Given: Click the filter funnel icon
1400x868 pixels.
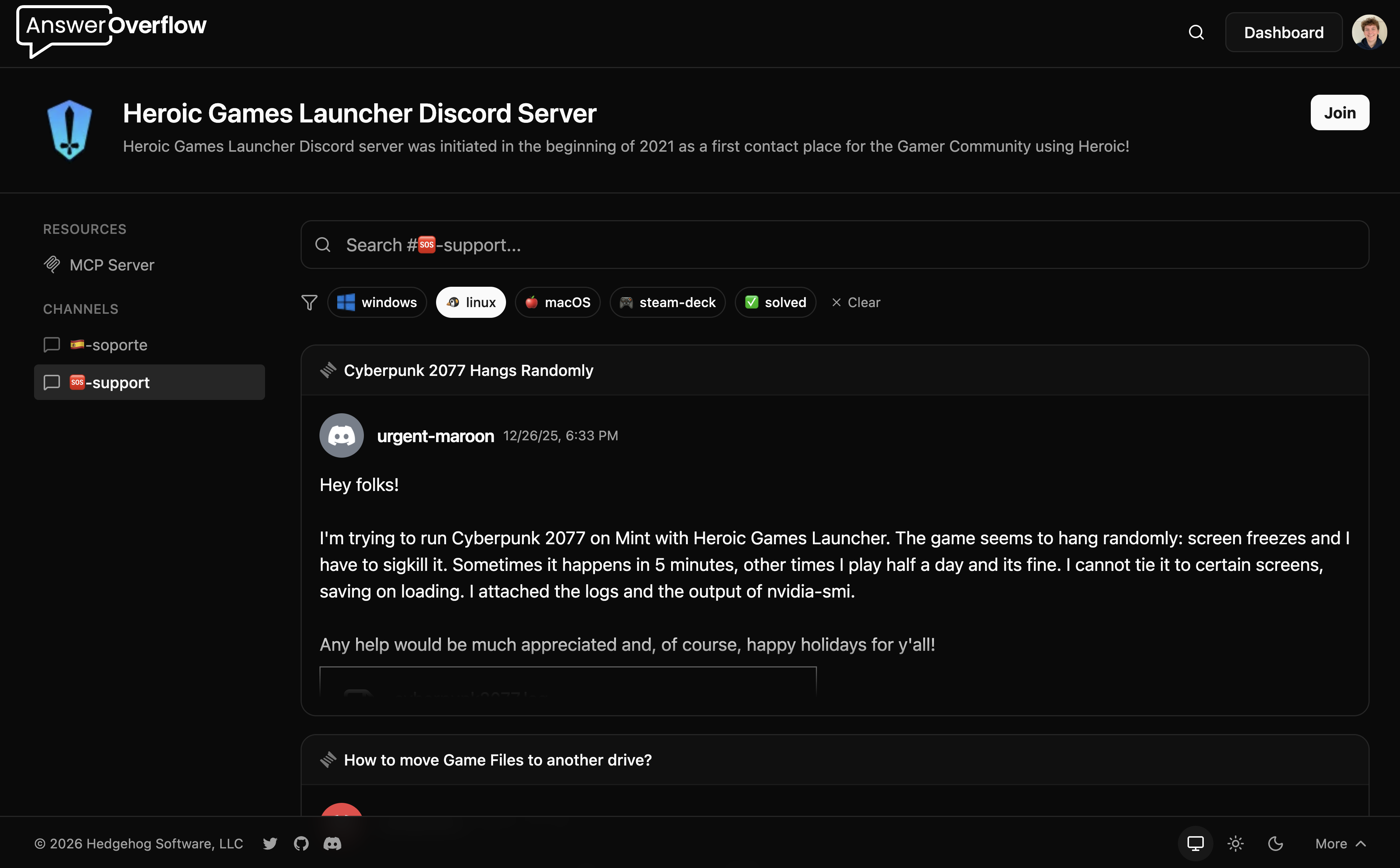Looking at the screenshot, I should pos(309,303).
